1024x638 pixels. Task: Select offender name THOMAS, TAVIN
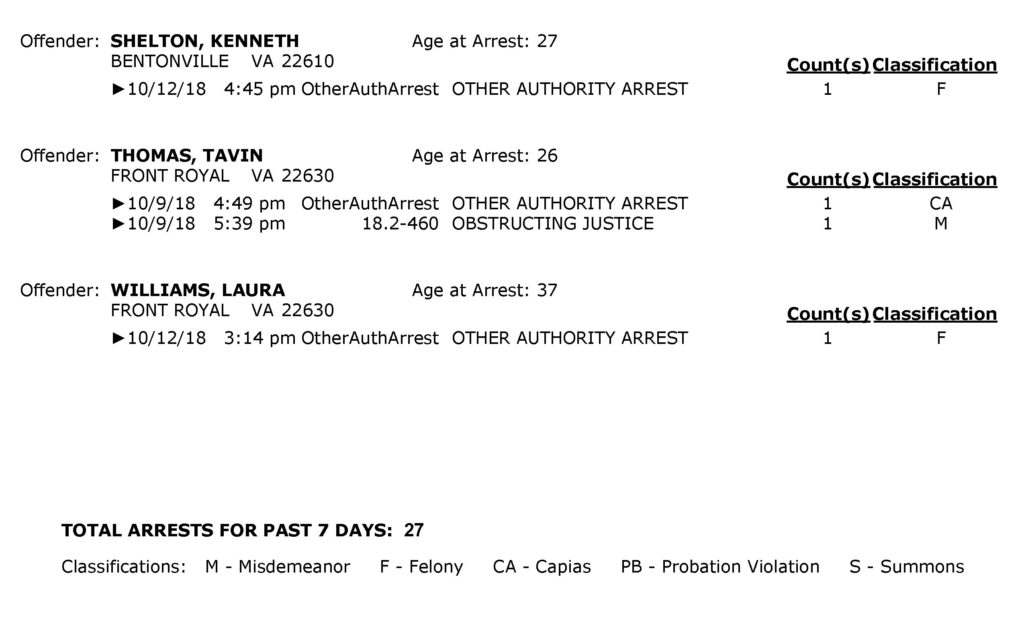coord(187,156)
